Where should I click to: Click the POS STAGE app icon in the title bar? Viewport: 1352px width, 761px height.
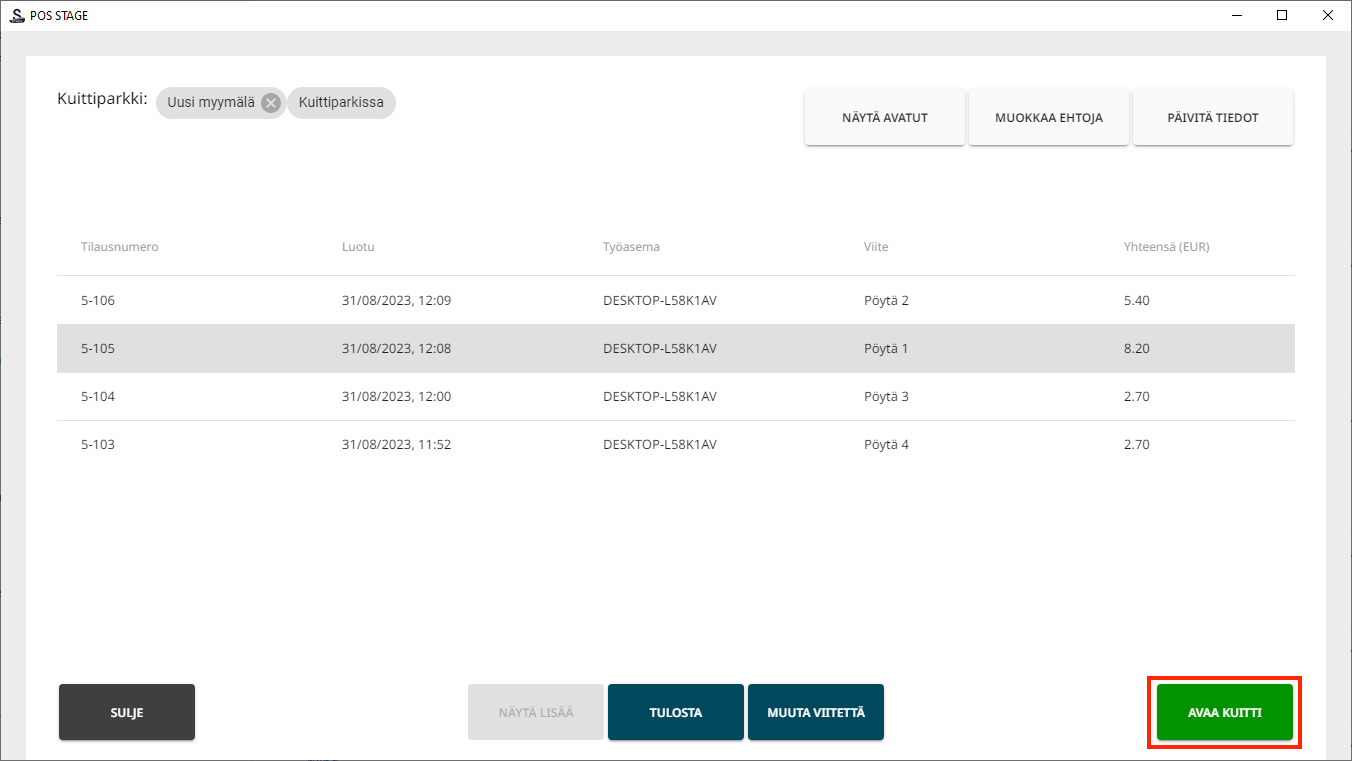pos(16,15)
